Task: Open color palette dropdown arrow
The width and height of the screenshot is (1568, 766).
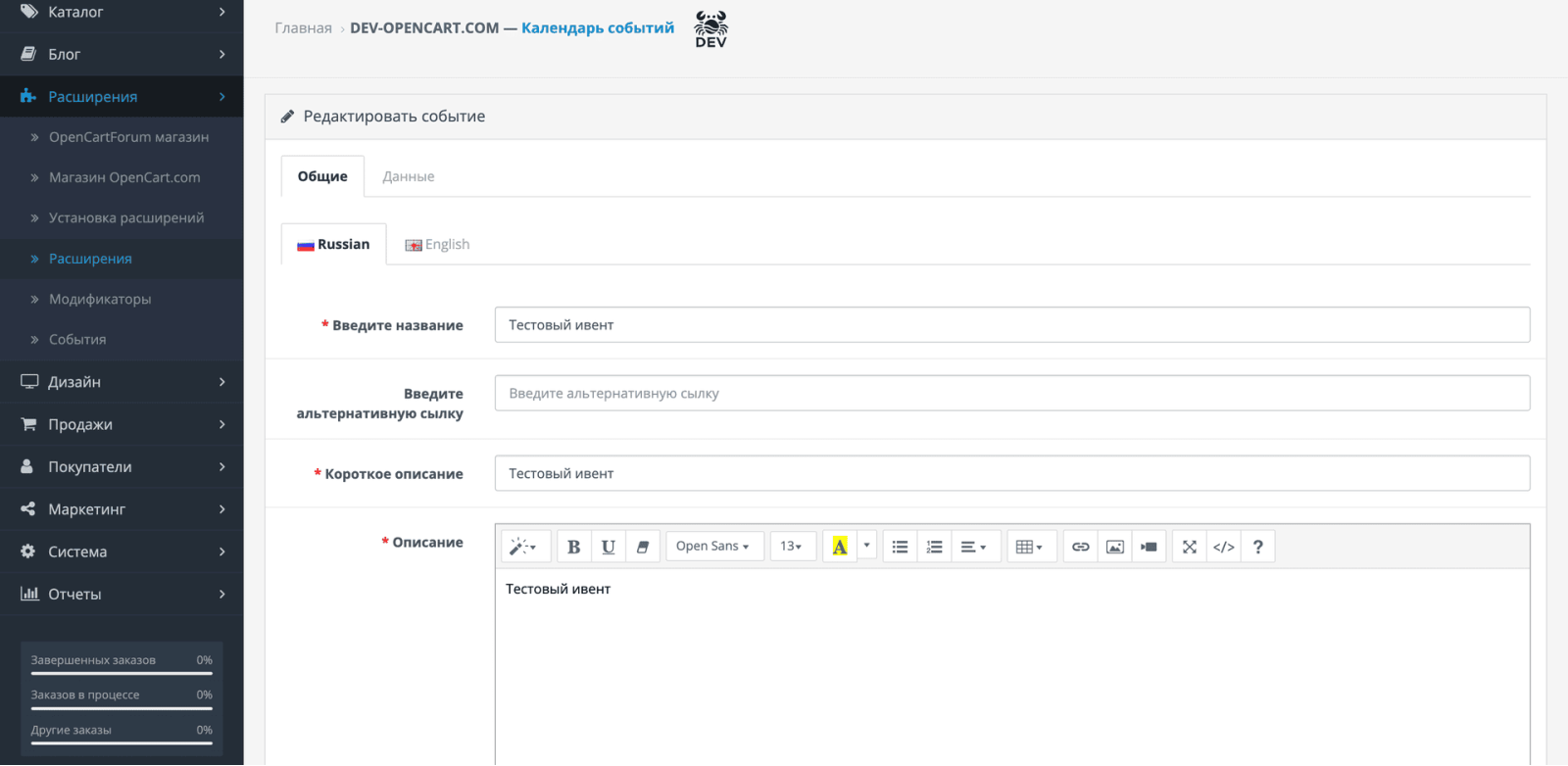Action: (x=867, y=546)
